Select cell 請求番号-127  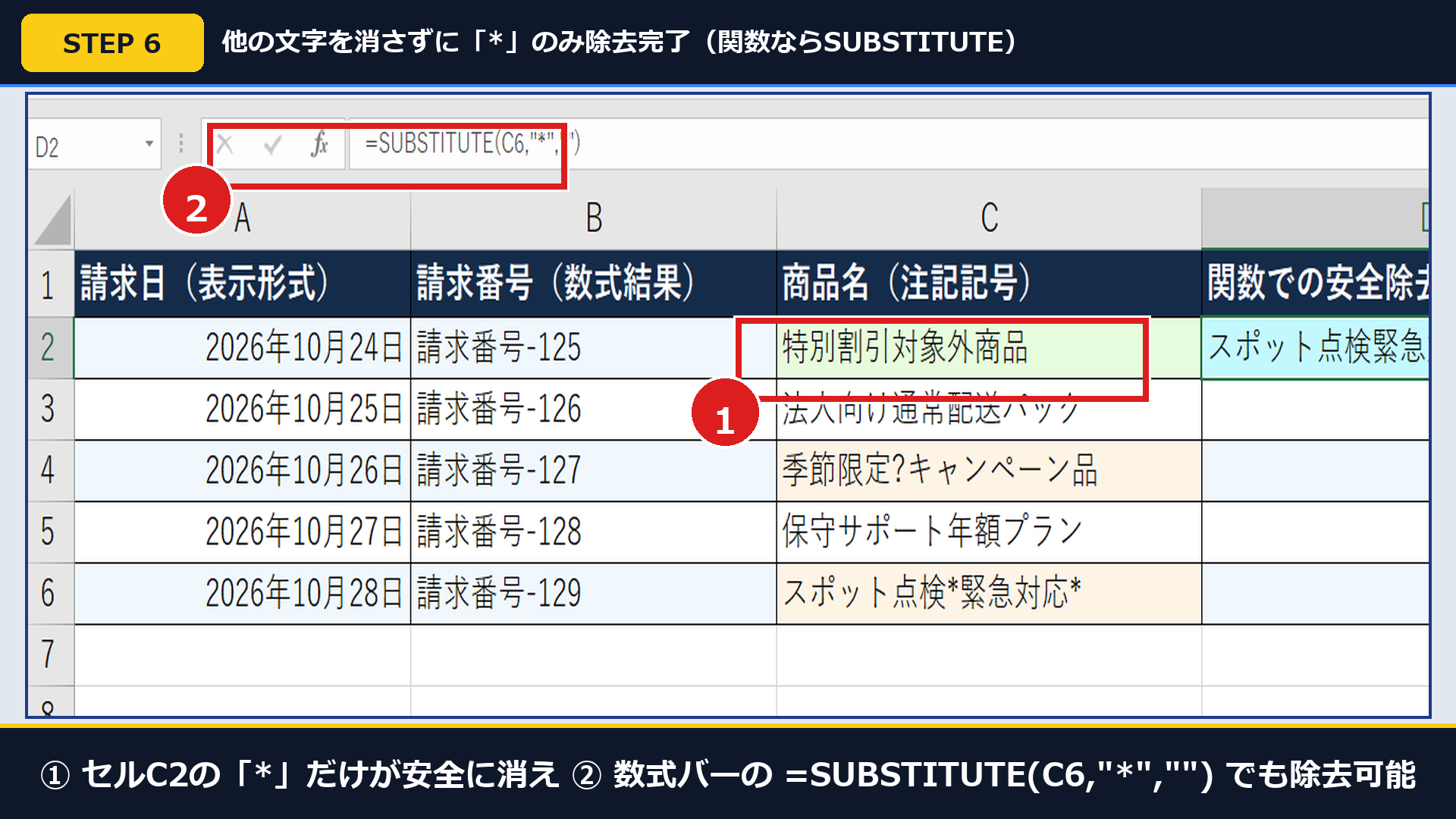click(594, 470)
